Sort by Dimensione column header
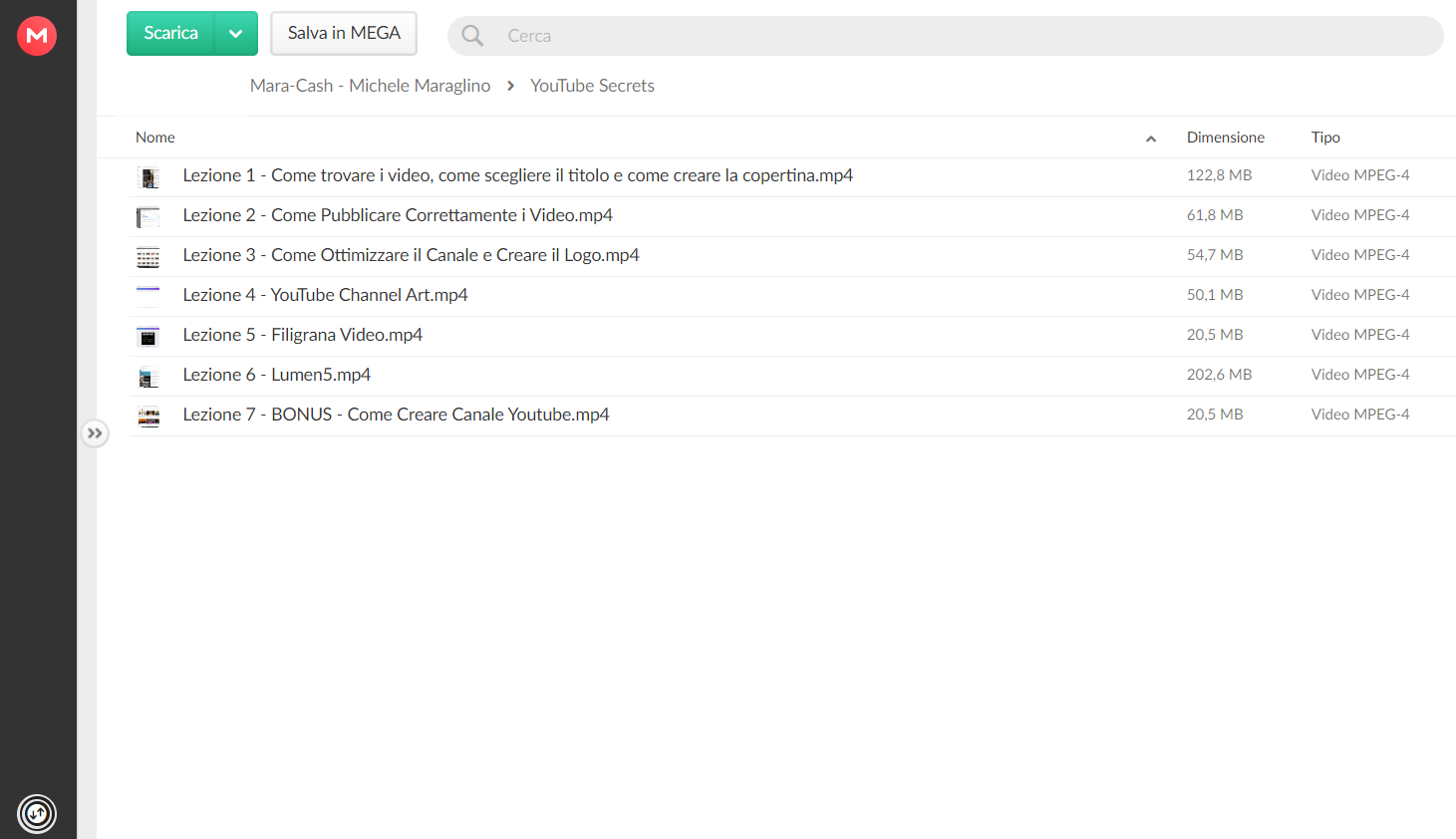 click(x=1225, y=138)
